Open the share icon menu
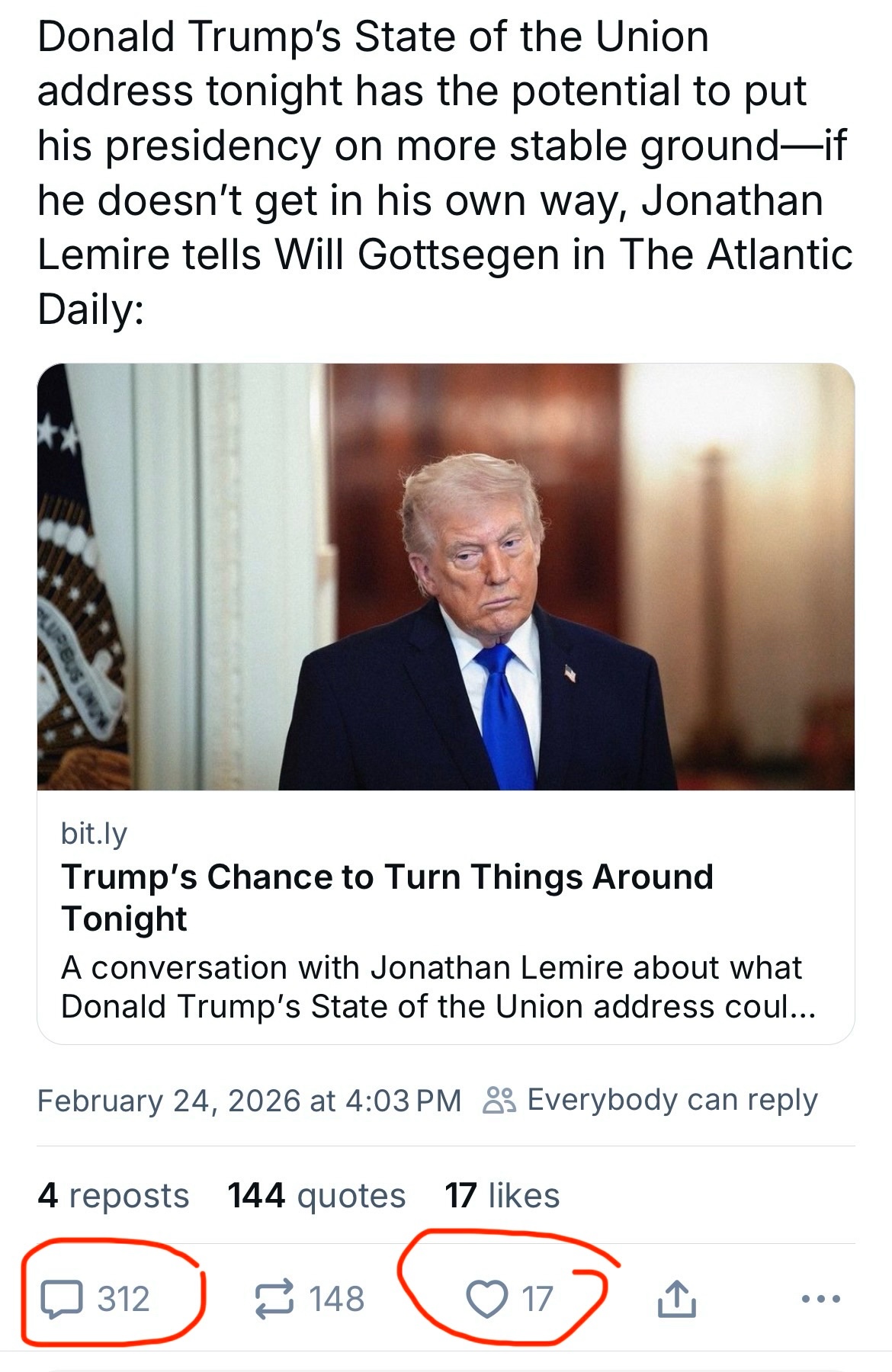 (x=676, y=1299)
